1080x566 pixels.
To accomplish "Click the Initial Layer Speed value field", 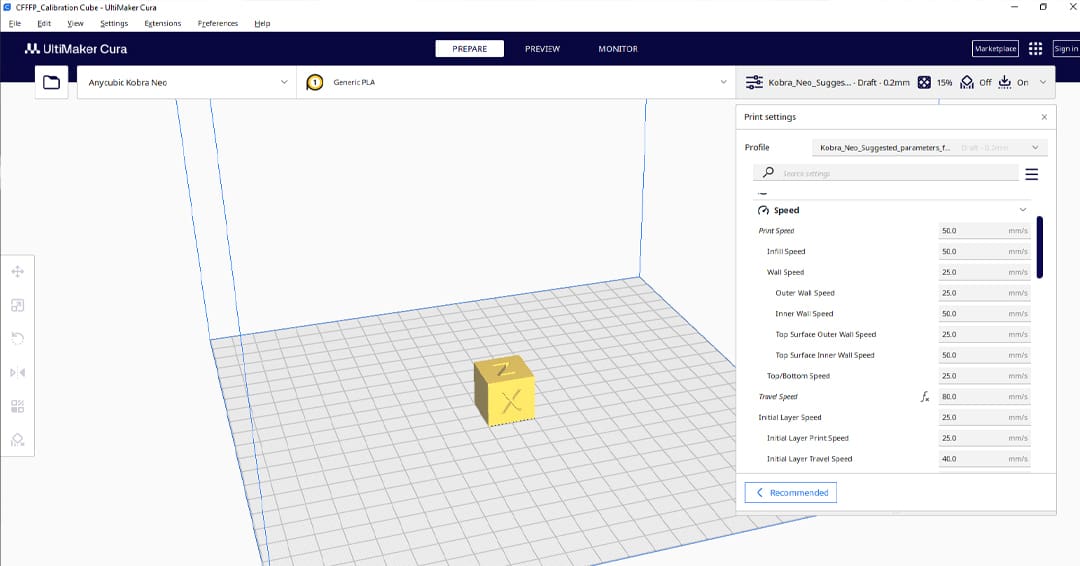I will pyautogui.click(x=984, y=417).
